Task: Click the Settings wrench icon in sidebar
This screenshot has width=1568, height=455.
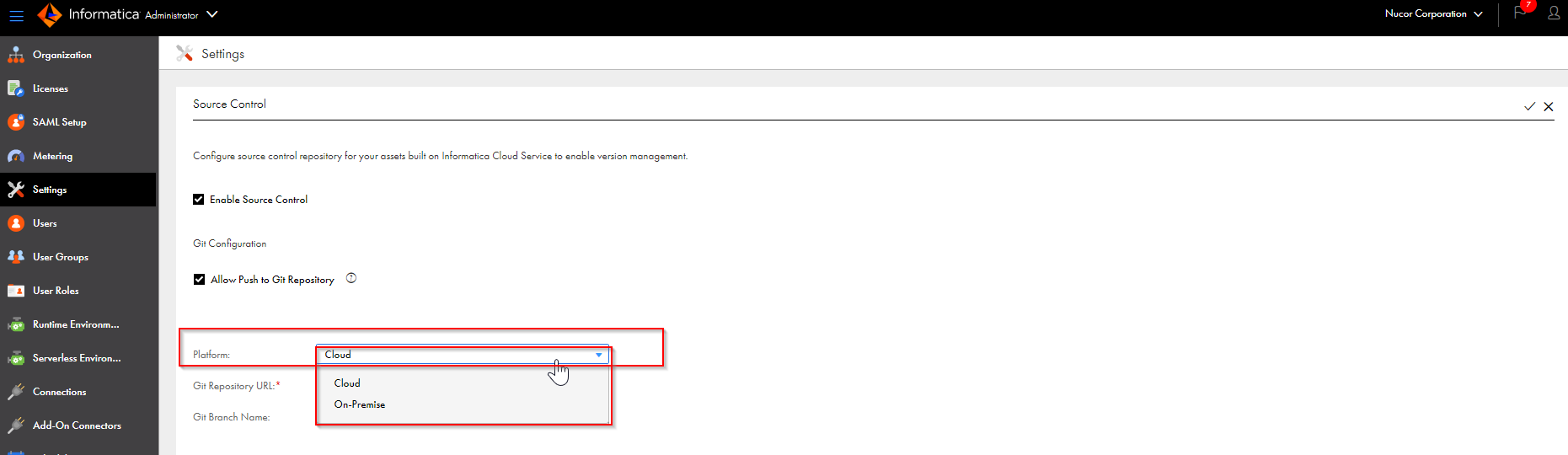Action: coord(16,190)
